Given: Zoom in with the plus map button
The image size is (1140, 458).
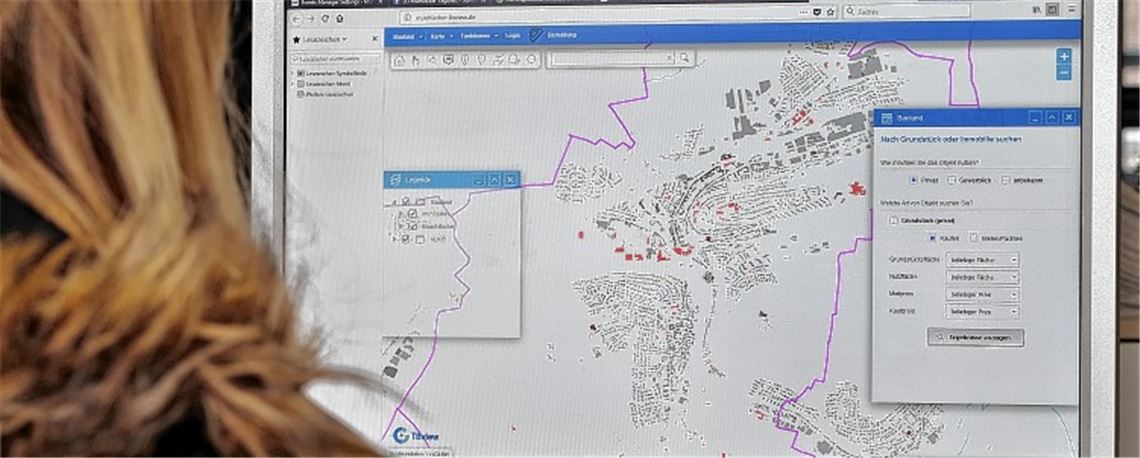Looking at the screenshot, I should (1064, 57).
